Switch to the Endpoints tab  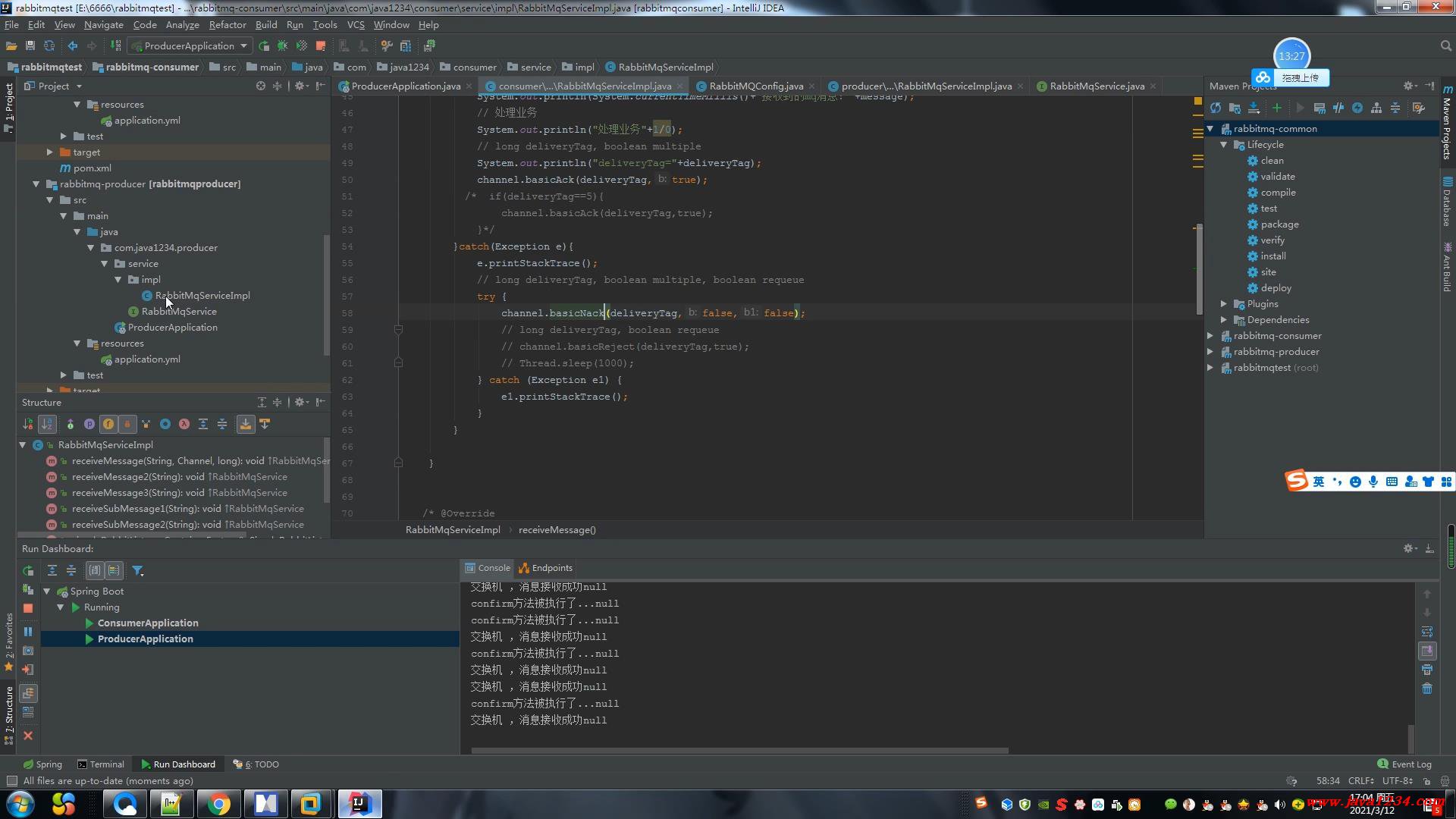point(546,567)
